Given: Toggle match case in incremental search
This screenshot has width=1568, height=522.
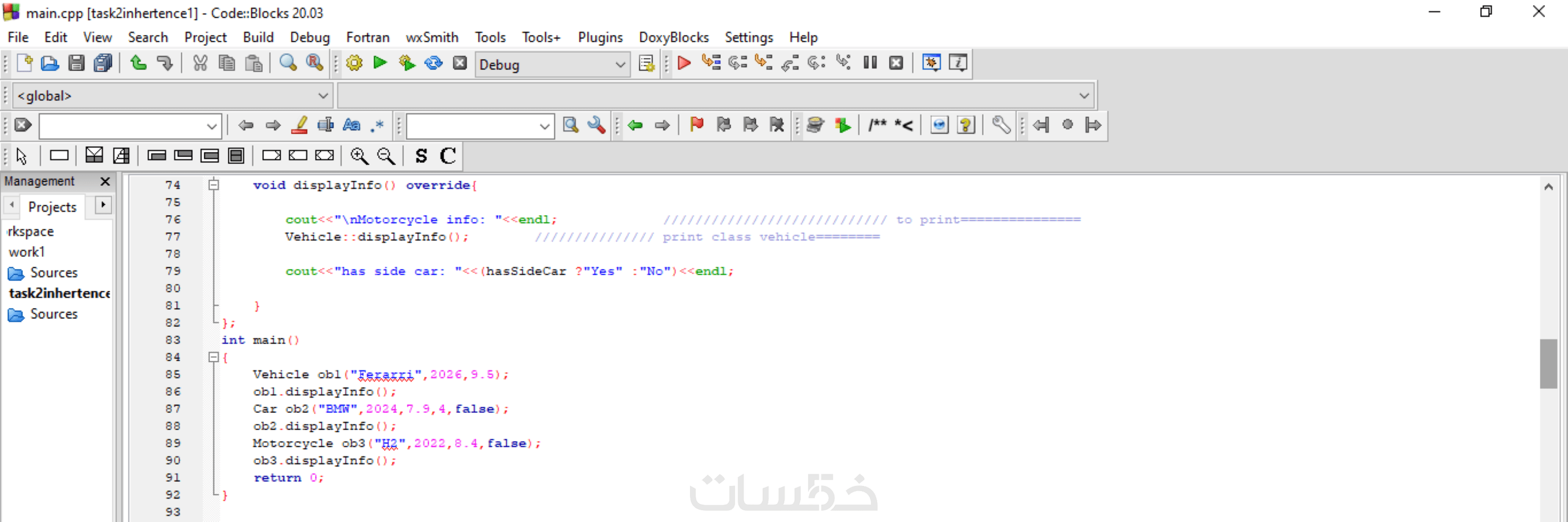Looking at the screenshot, I should (x=352, y=125).
